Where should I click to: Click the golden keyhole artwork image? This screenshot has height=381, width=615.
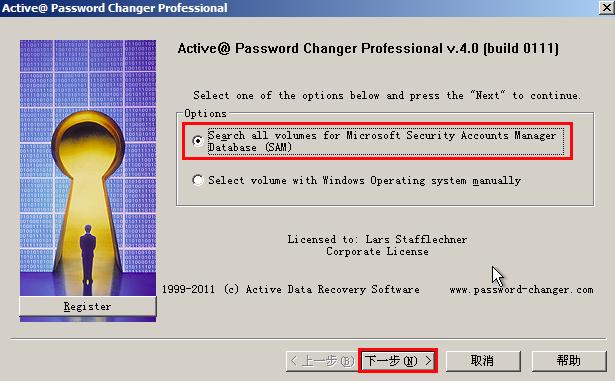88,168
